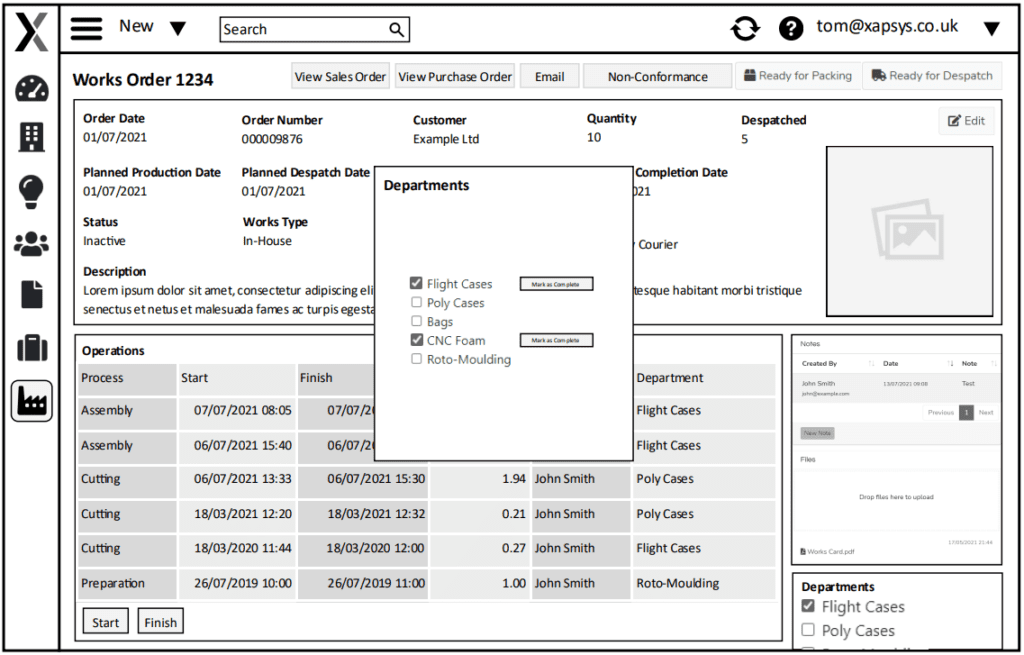Select the Assembly row starting 06/07/2021 15:40
This screenshot has height=655, width=1024.
[x=426, y=446]
